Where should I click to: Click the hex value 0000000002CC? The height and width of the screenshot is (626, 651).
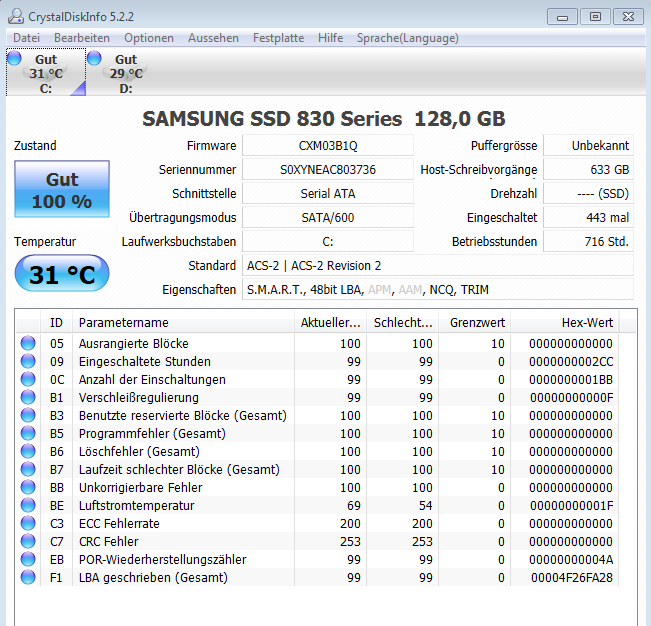pos(571,362)
